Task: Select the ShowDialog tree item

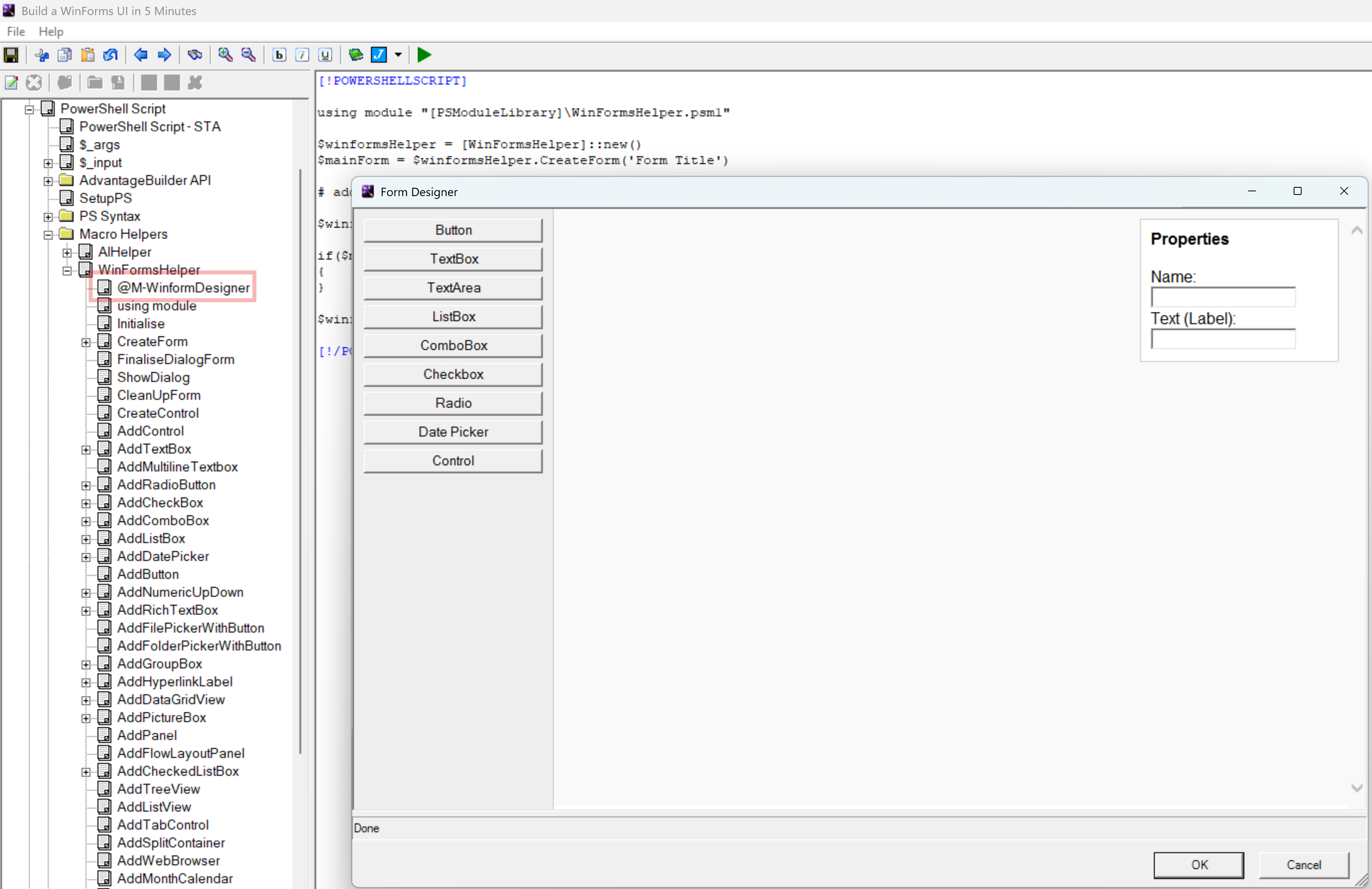Action: point(154,377)
